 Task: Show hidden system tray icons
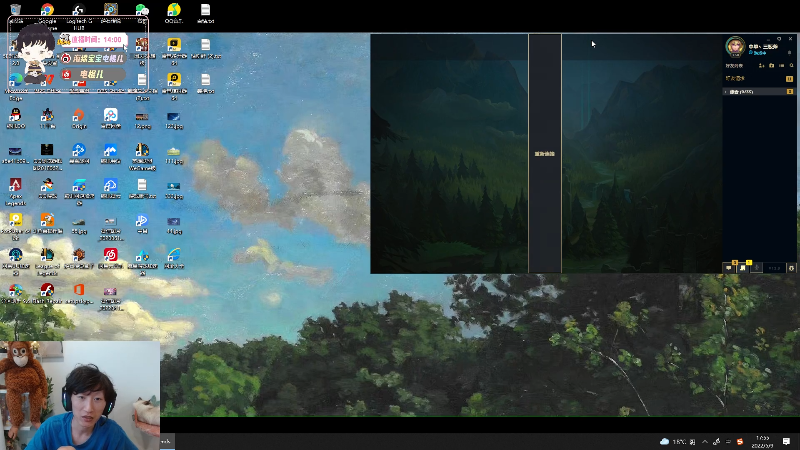705,442
